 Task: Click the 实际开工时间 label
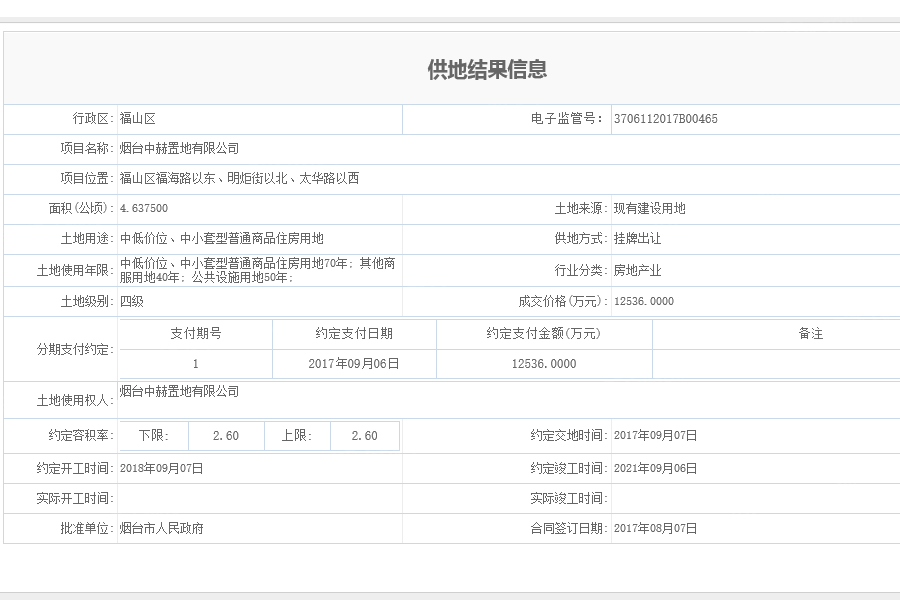tap(75, 498)
